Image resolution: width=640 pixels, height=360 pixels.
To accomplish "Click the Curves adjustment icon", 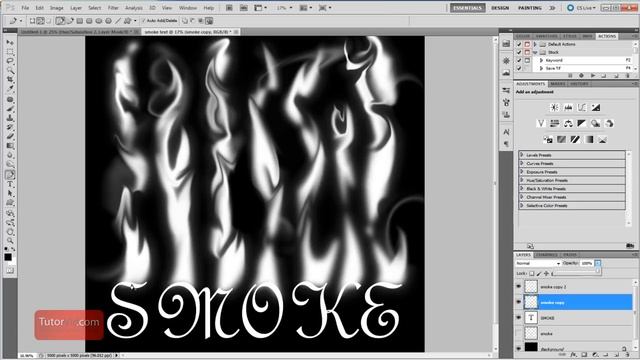I will coord(582,108).
